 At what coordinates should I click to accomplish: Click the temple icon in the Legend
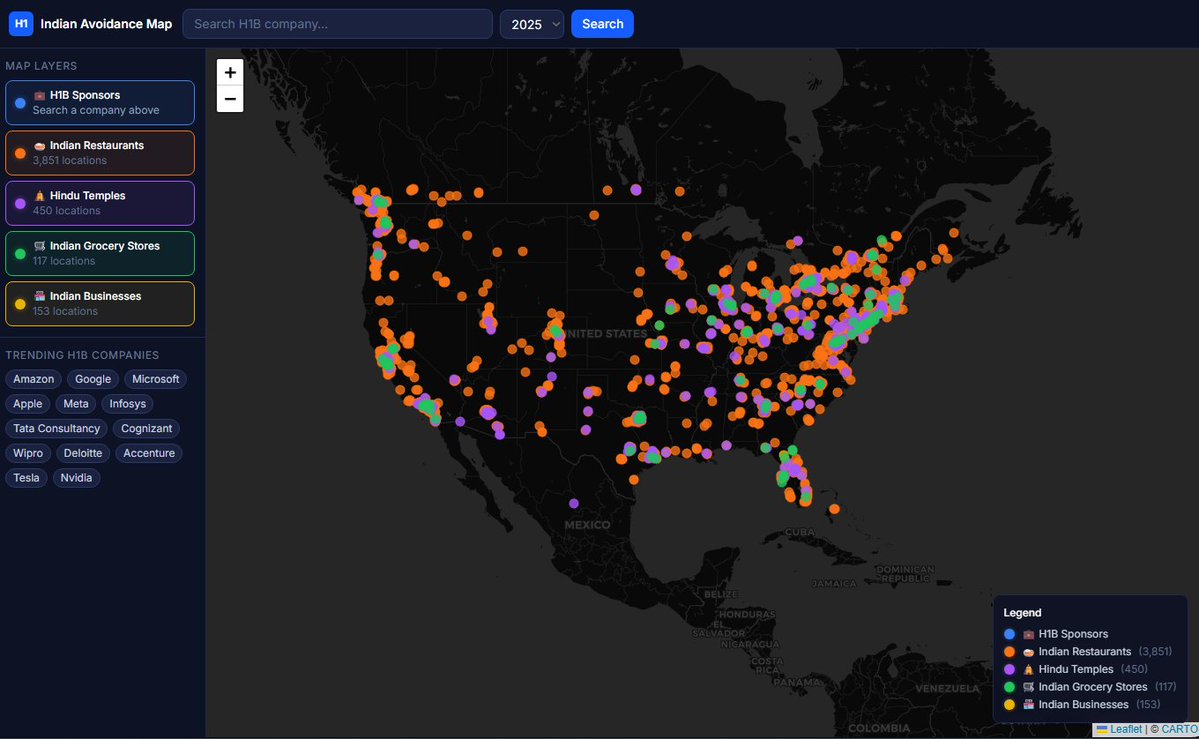point(1028,669)
